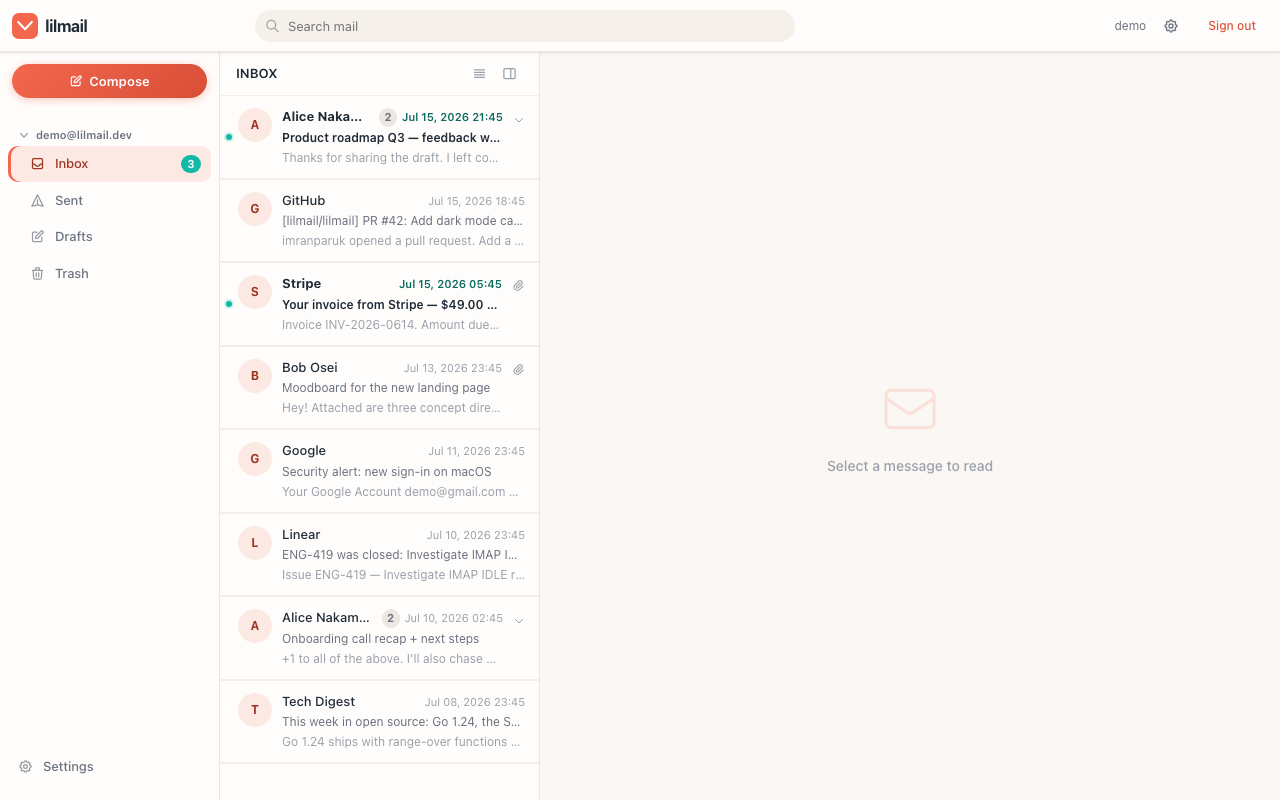The width and height of the screenshot is (1280, 800).
Task: Open Onboarding call recap + next steps
Action: [x=380, y=638]
